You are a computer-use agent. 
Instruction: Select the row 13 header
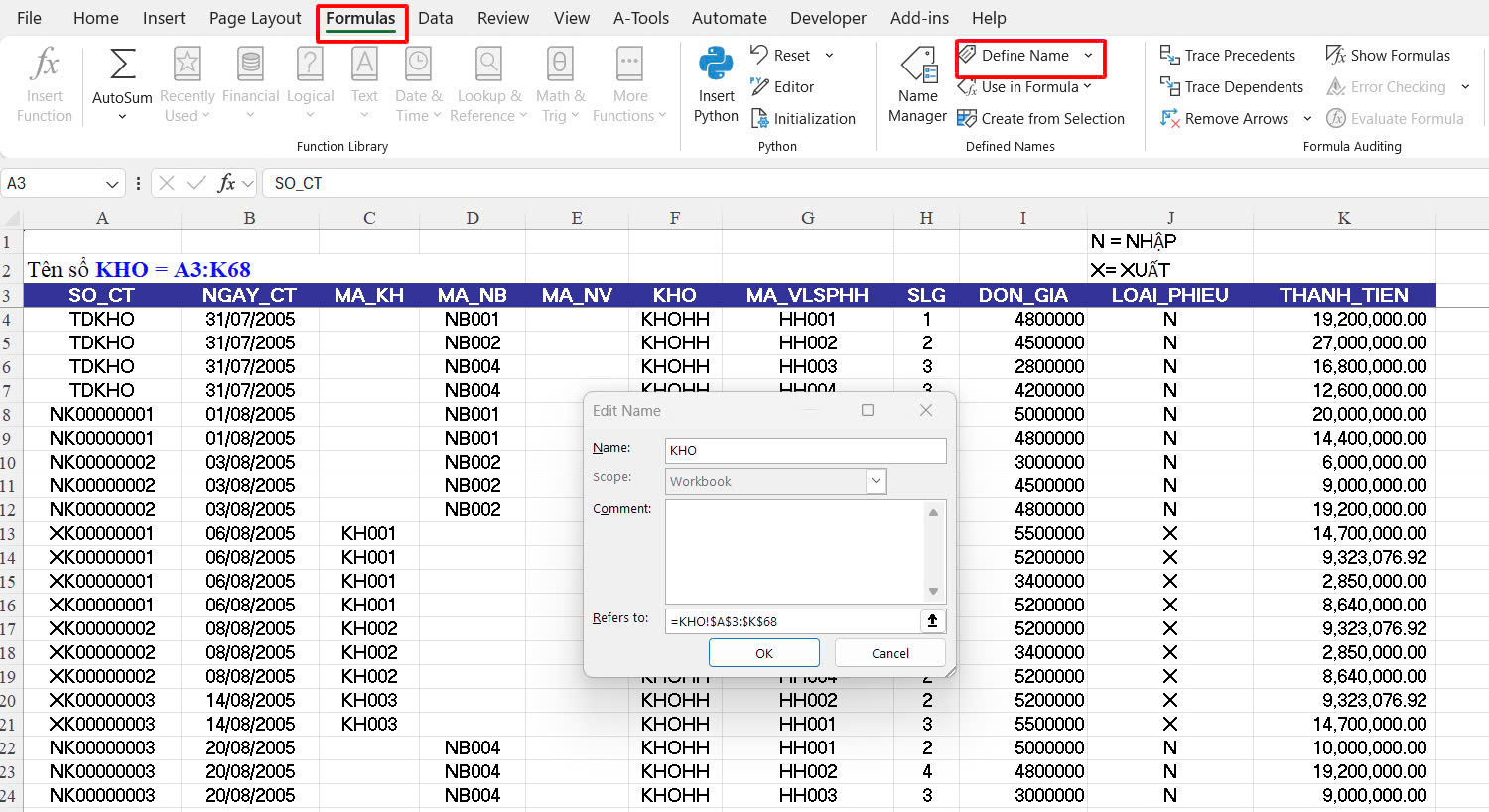8,534
